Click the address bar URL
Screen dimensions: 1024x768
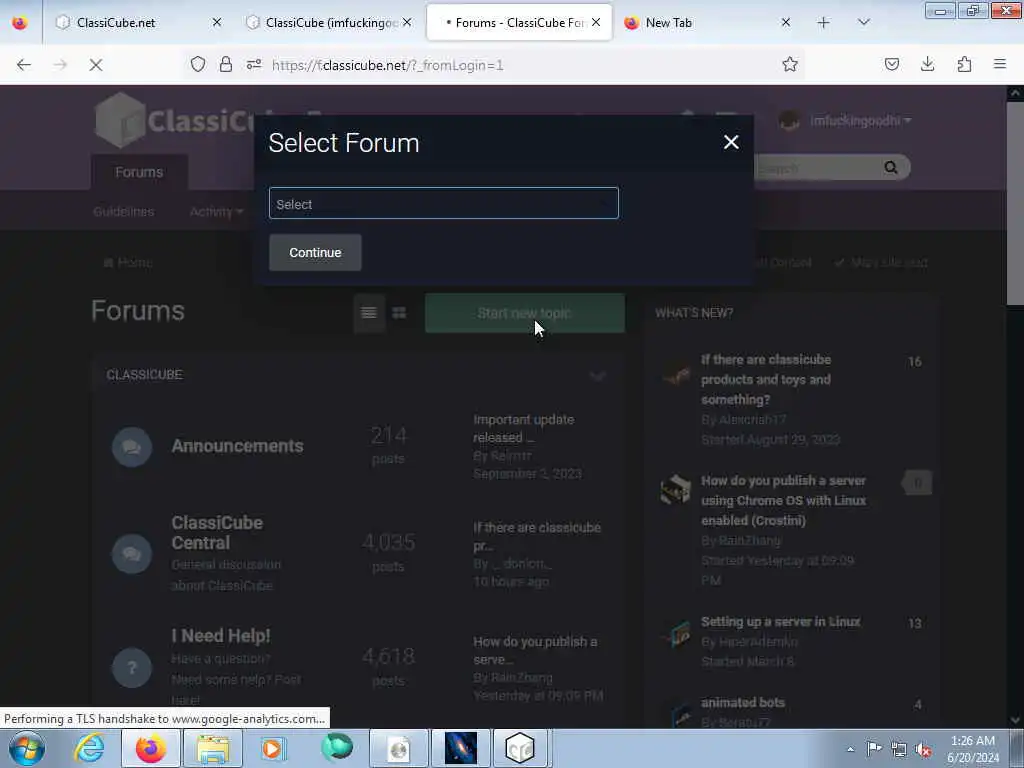[x=387, y=65]
